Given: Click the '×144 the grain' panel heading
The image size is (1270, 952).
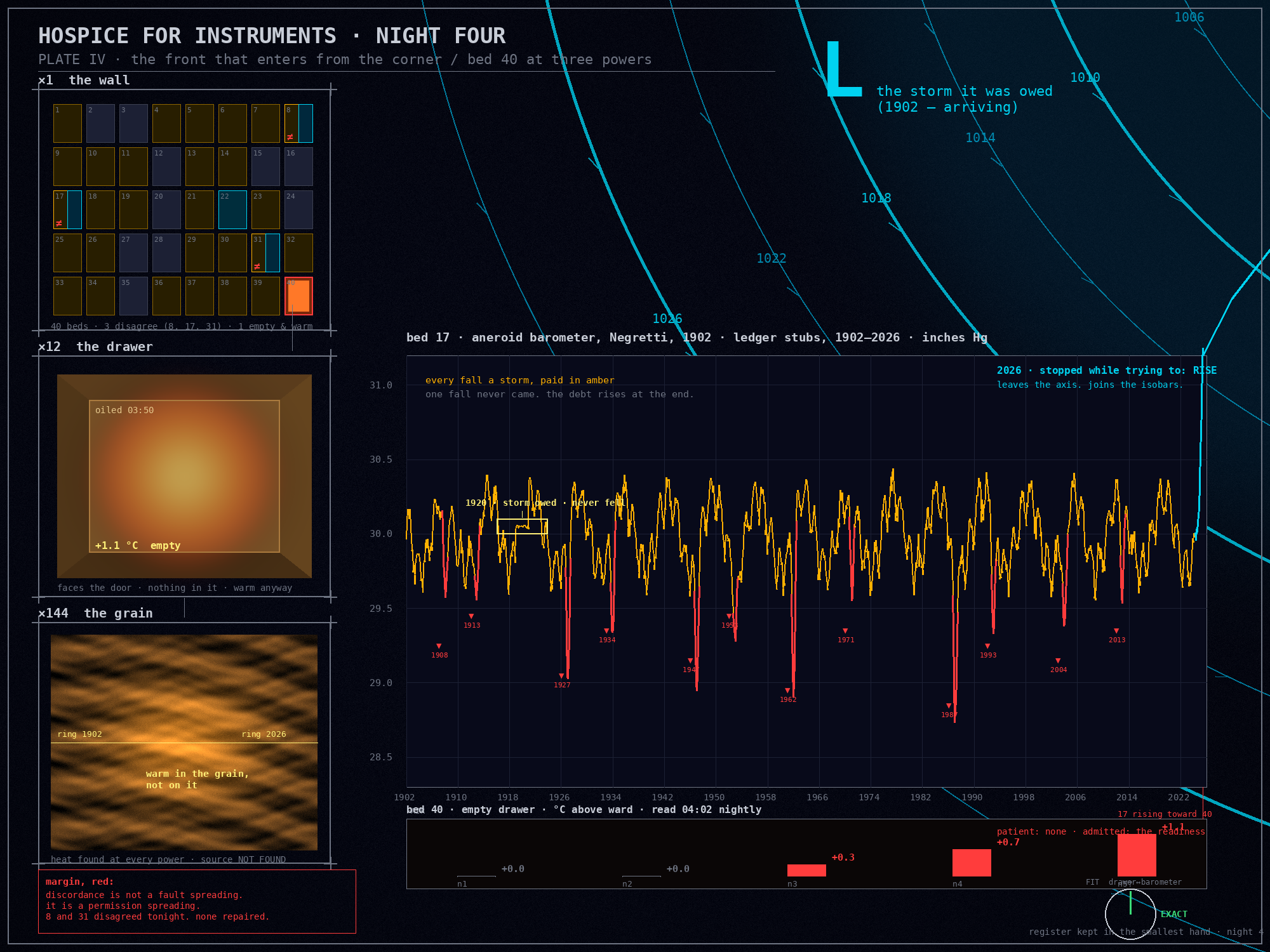Looking at the screenshot, I should pyautogui.click(x=95, y=613).
